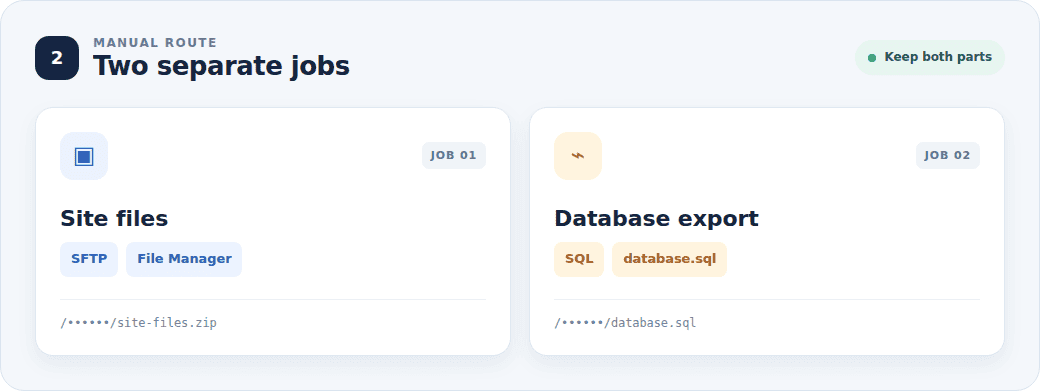Select the File Manager tag
The width and height of the screenshot is (1040, 392).
(184, 259)
